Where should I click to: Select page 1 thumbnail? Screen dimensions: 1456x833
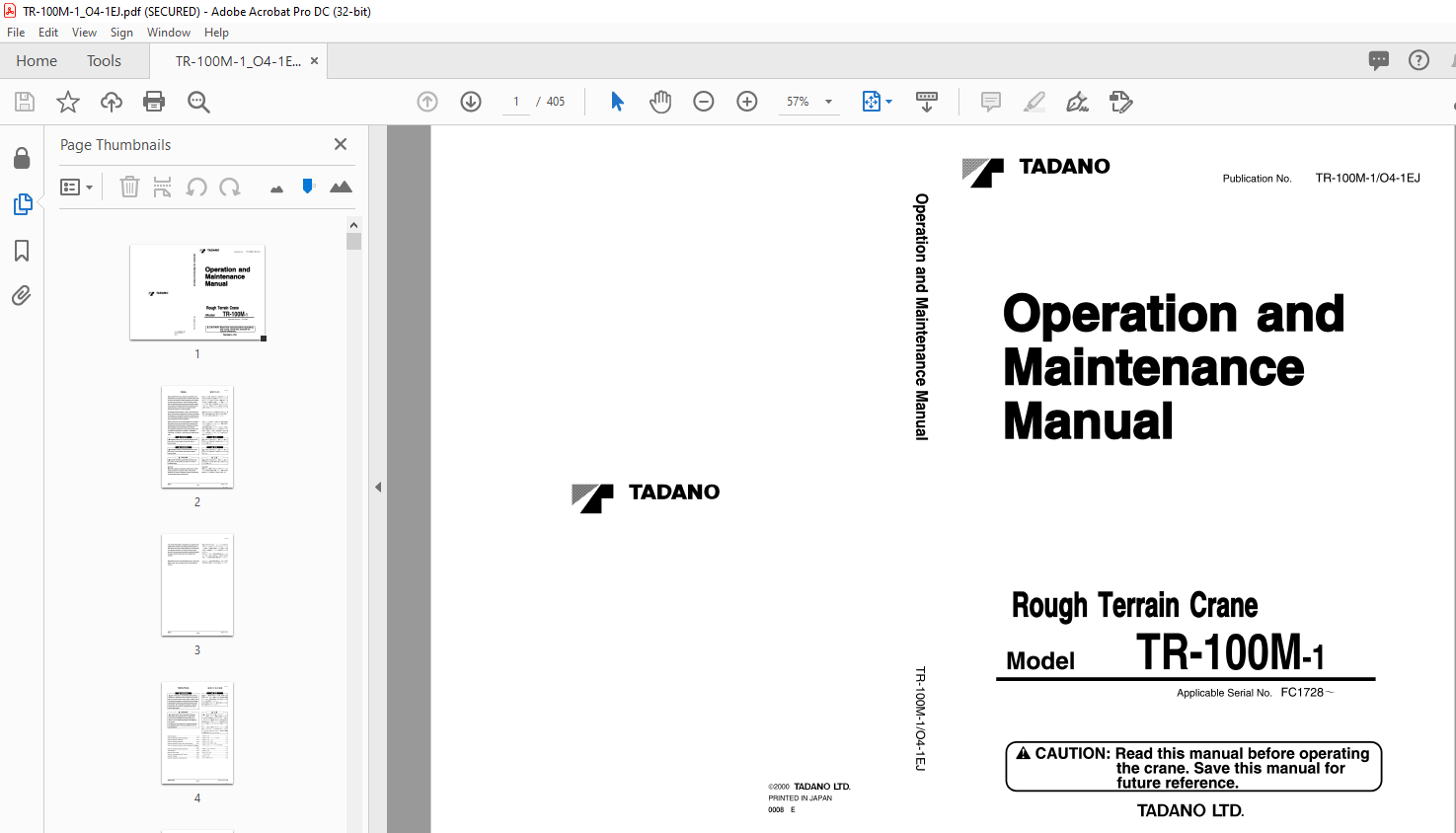(197, 292)
